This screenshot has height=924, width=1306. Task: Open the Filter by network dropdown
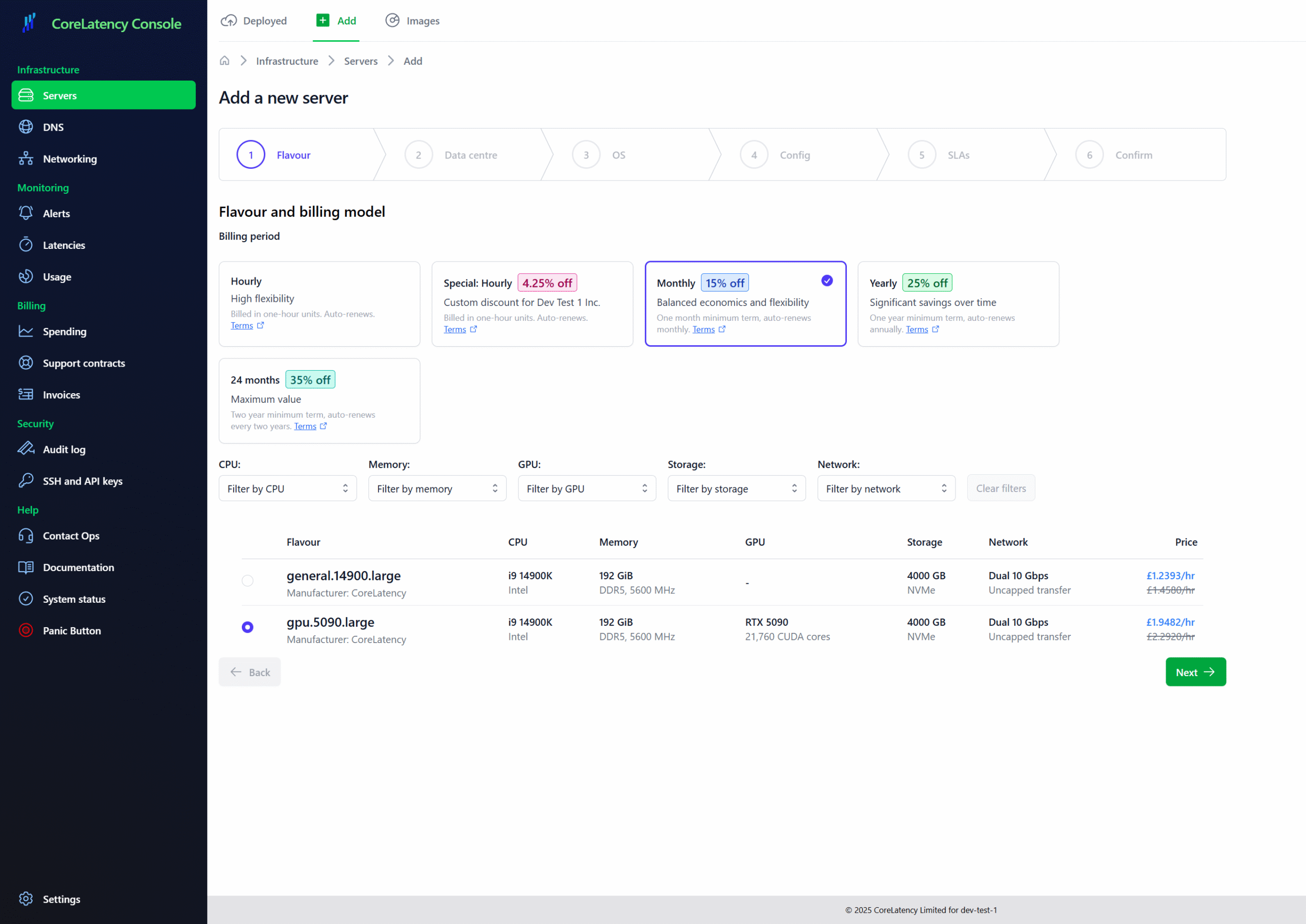click(886, 489)
